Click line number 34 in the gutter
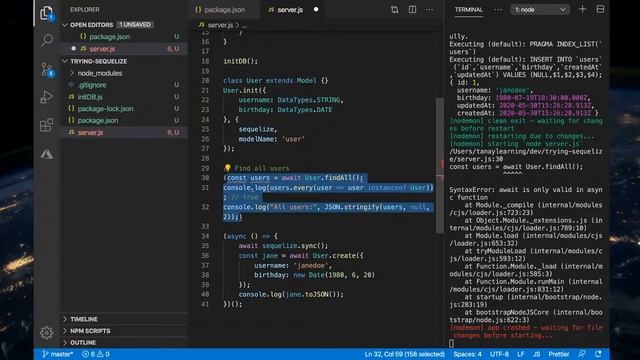The width and height of the screenshot is (640, 360). (205, 236)
